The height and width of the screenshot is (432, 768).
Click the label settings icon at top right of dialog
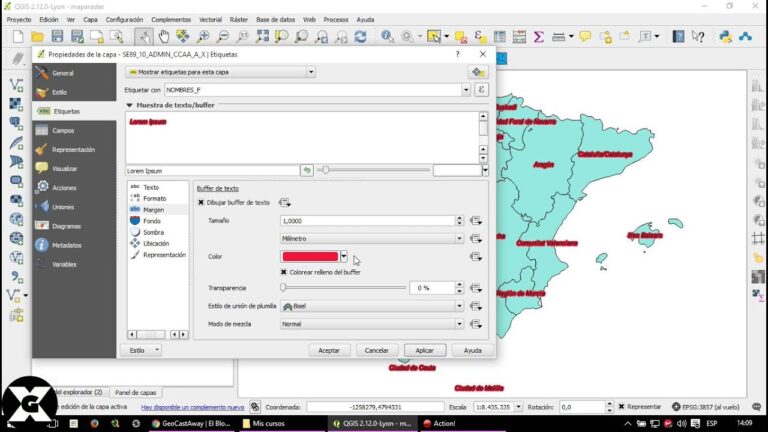(x=478, y=72)
